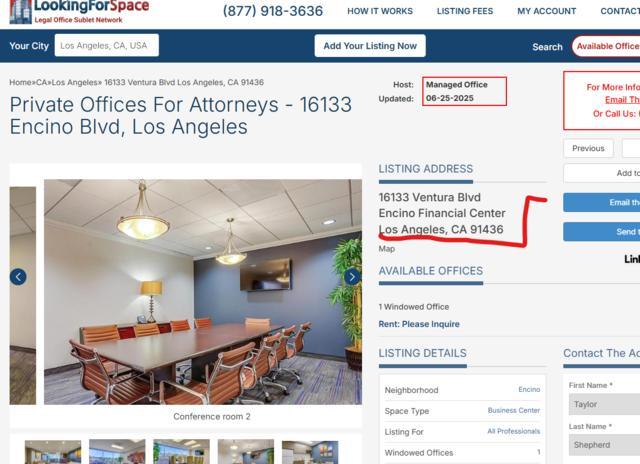Click the LookingForSpace building logo
The image size is (640, 464).
(x=20, y=12)
